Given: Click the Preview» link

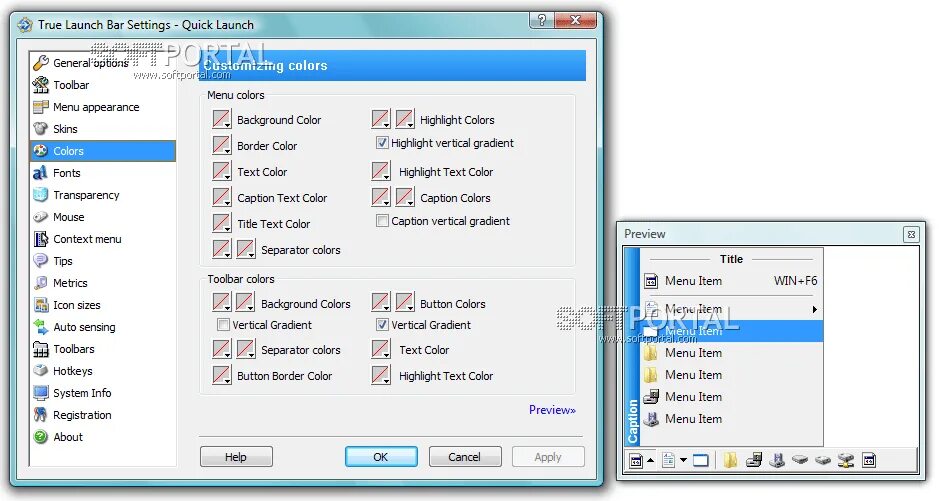Looking at the screenshot, I should point(552,410).
